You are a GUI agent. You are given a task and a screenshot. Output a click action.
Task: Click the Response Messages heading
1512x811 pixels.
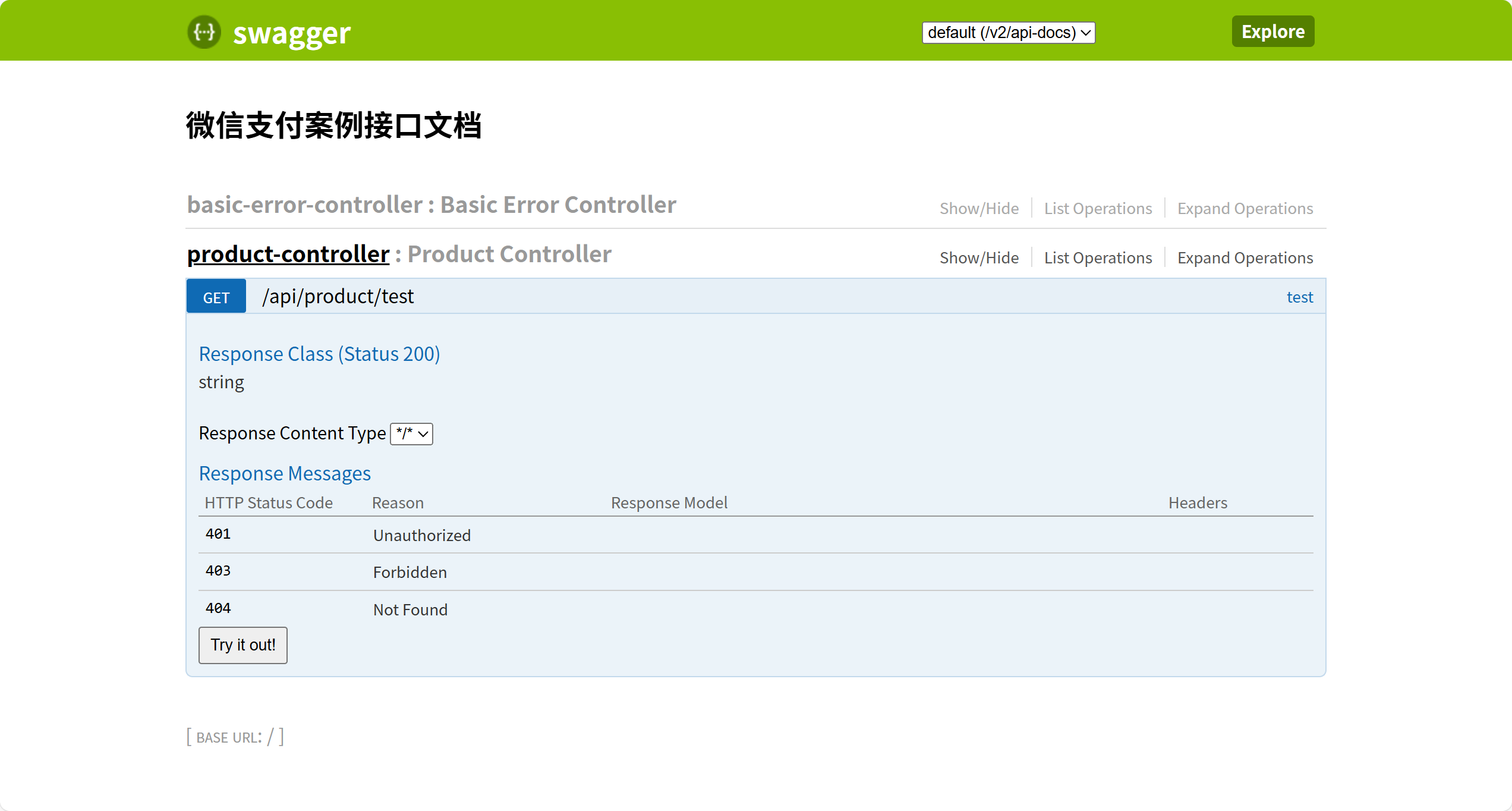pyautogui.click(x=285, y=474)
